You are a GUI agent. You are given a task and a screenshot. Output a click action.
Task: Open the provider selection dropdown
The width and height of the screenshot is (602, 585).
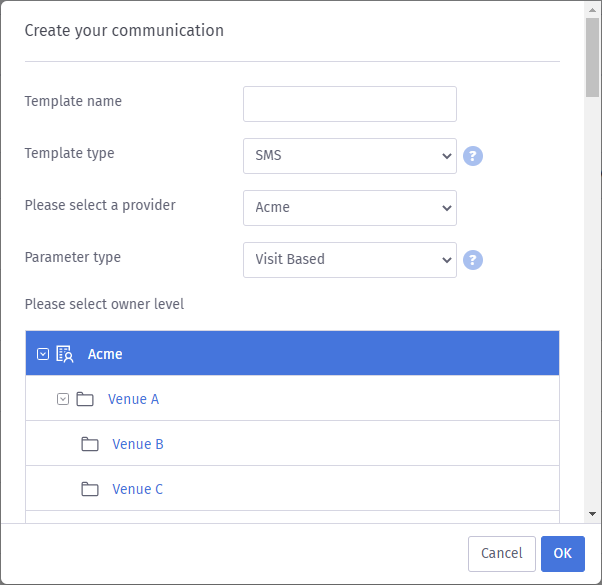point(349,208)
